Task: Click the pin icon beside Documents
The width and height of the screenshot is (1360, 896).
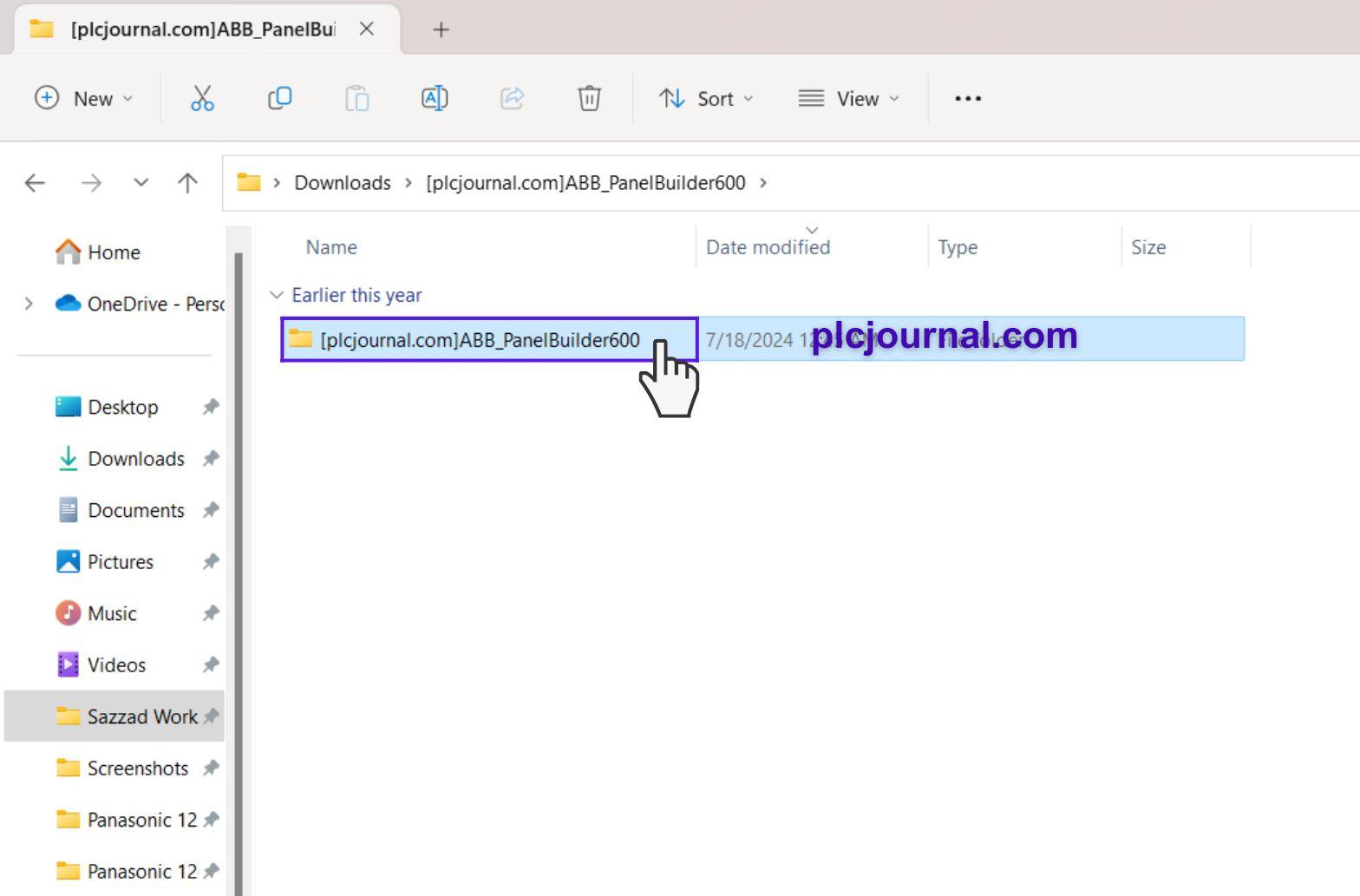Action: tap(211, 510)
